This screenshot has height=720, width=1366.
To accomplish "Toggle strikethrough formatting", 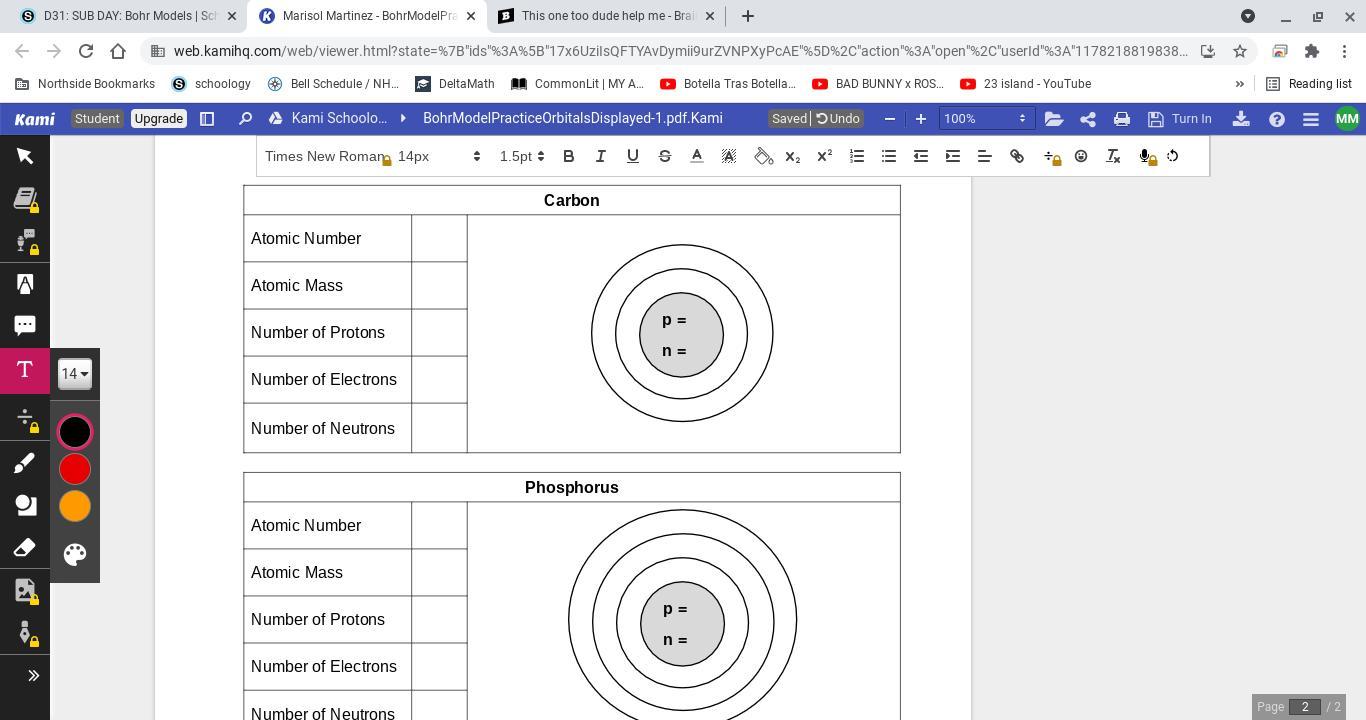I will (x=664, y=156).
